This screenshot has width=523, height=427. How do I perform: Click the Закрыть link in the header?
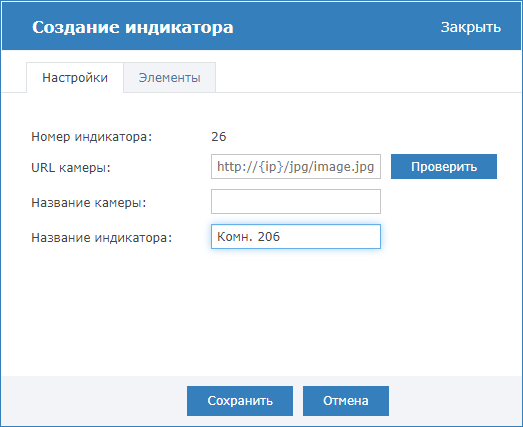(471, 27)
